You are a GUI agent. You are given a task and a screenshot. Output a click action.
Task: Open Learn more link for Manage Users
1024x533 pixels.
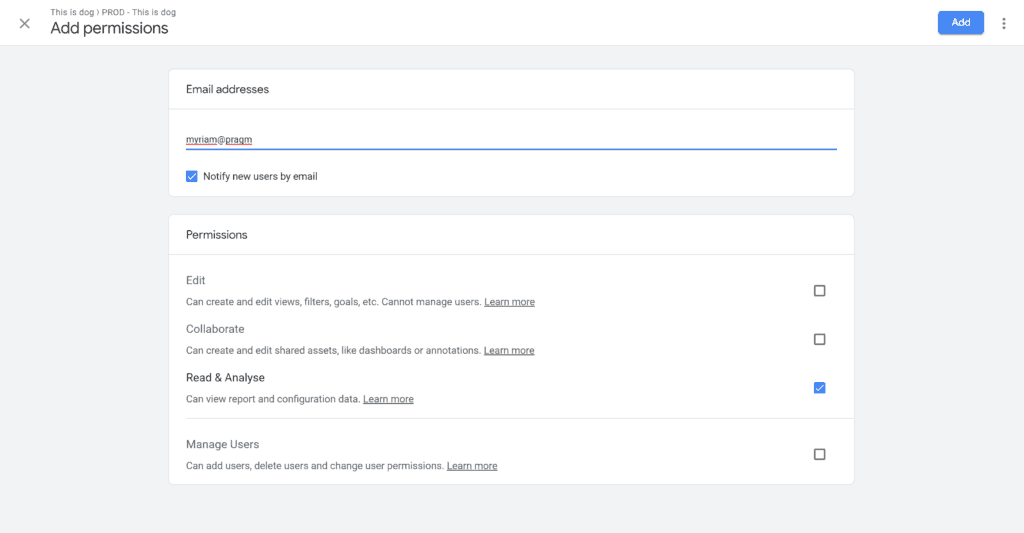472,466
